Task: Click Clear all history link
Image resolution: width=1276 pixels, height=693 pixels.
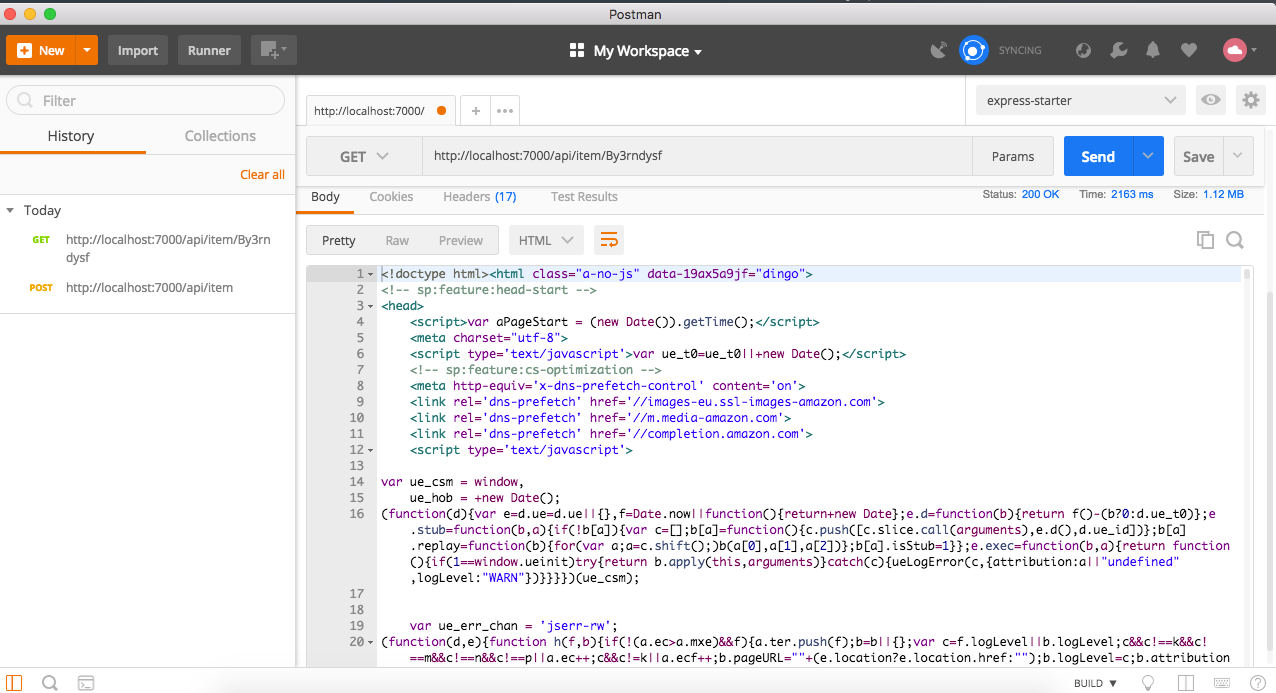Action: click(262, 175)
